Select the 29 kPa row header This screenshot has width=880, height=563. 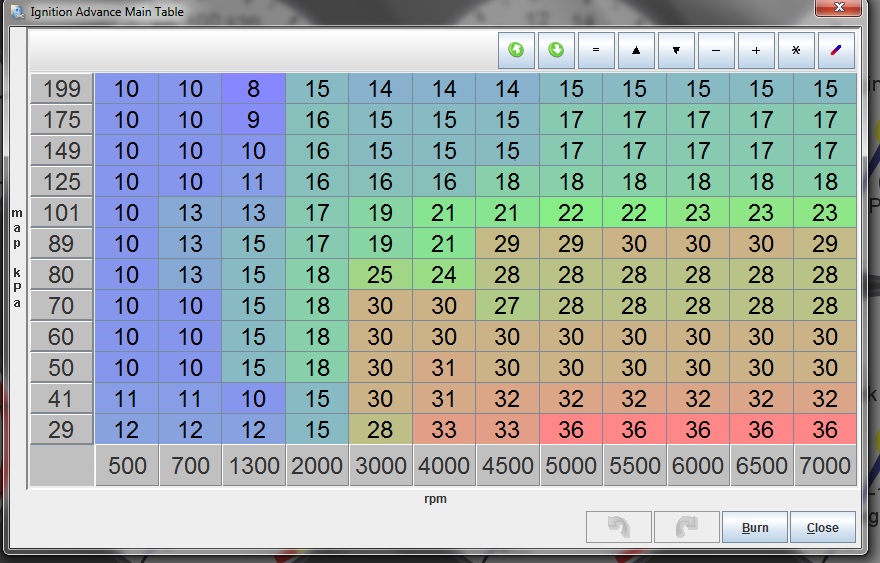coord(62,430)
